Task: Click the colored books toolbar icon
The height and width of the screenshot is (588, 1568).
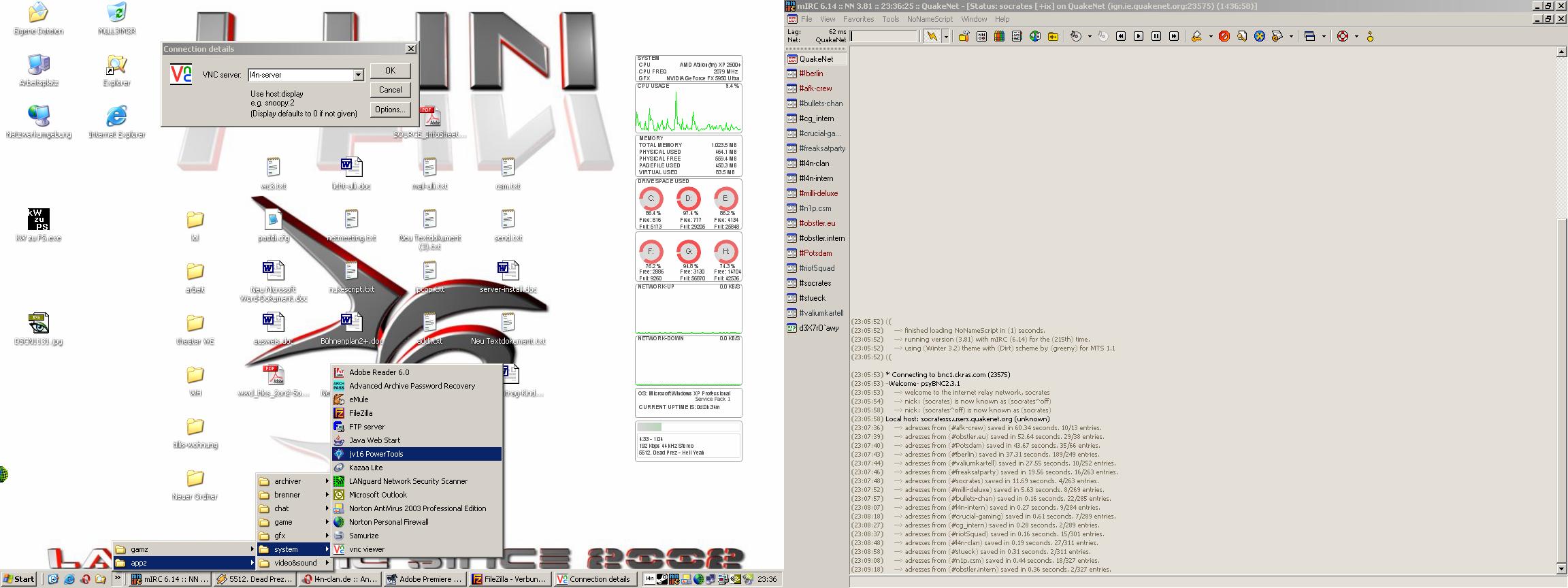Action: coord(999,37)
